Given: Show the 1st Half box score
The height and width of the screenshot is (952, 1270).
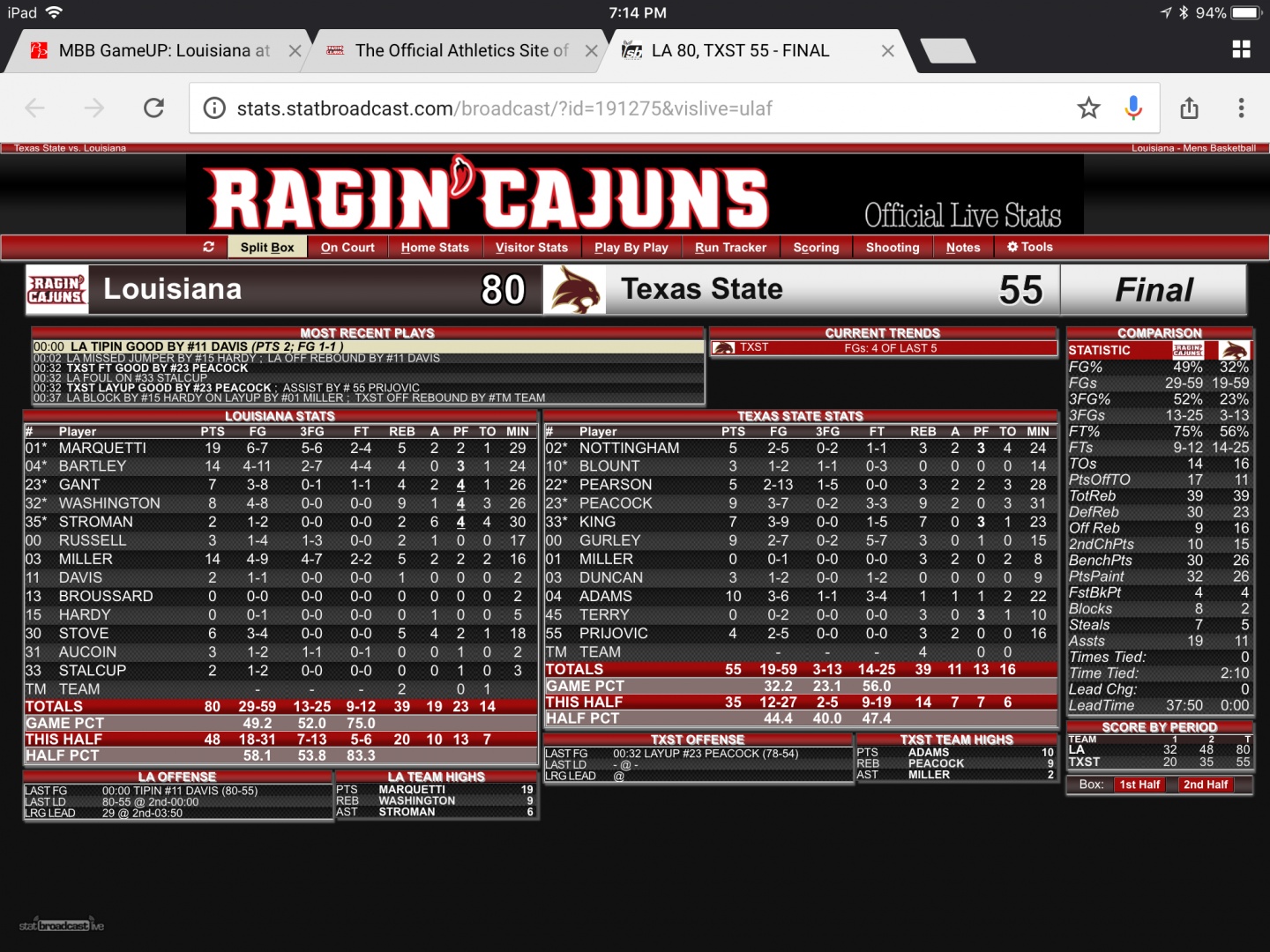Looking at the screenshot, I should click(x=1139, y=785).
